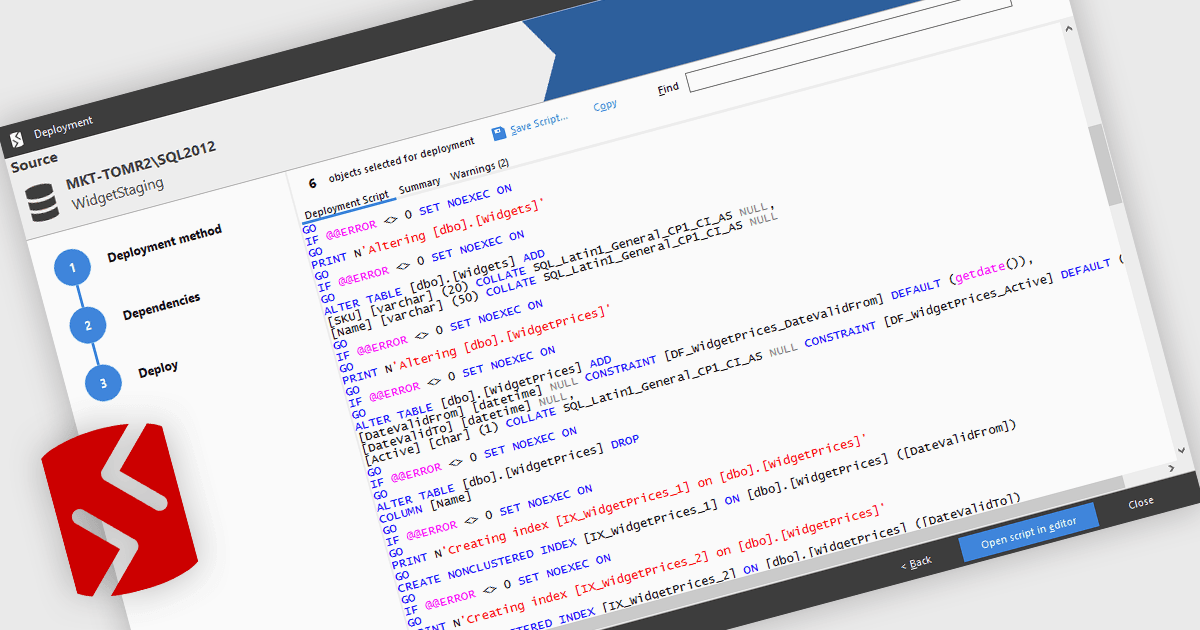Screen dimensions: 1200x630
Task: Click the Deploy step label
Action: 158,369
